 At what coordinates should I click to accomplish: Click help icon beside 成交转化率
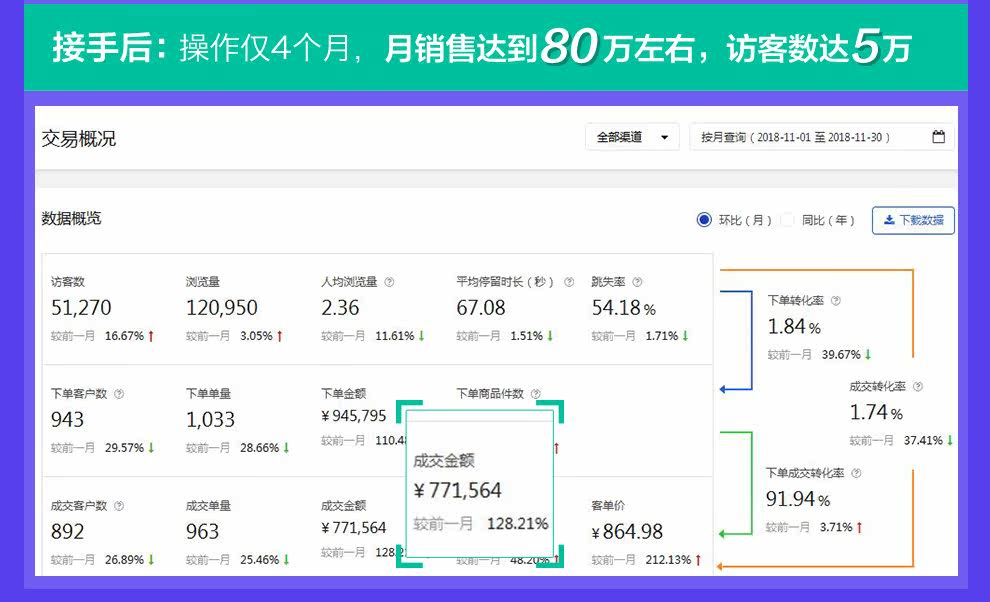pyautogui.click(x=918, y=387)
